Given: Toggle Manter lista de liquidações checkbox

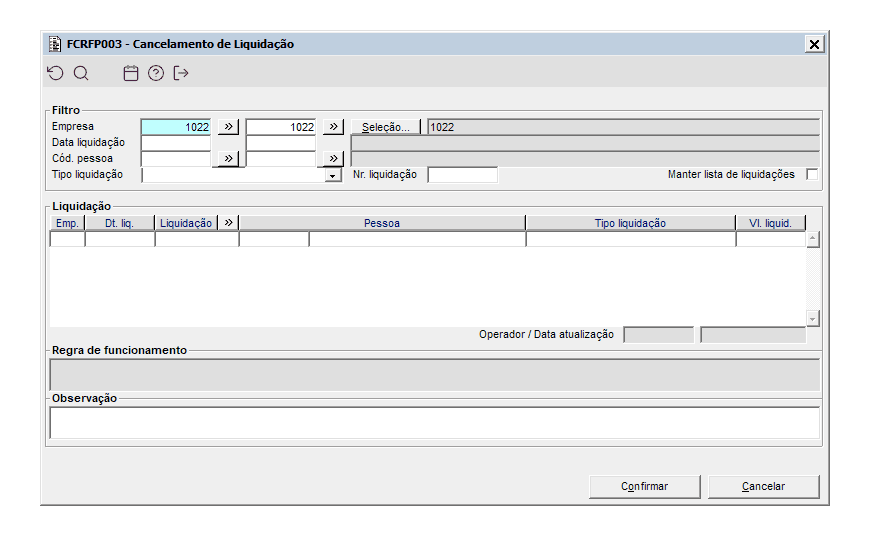Looking at the screenshot, I should tap(812, 174).
